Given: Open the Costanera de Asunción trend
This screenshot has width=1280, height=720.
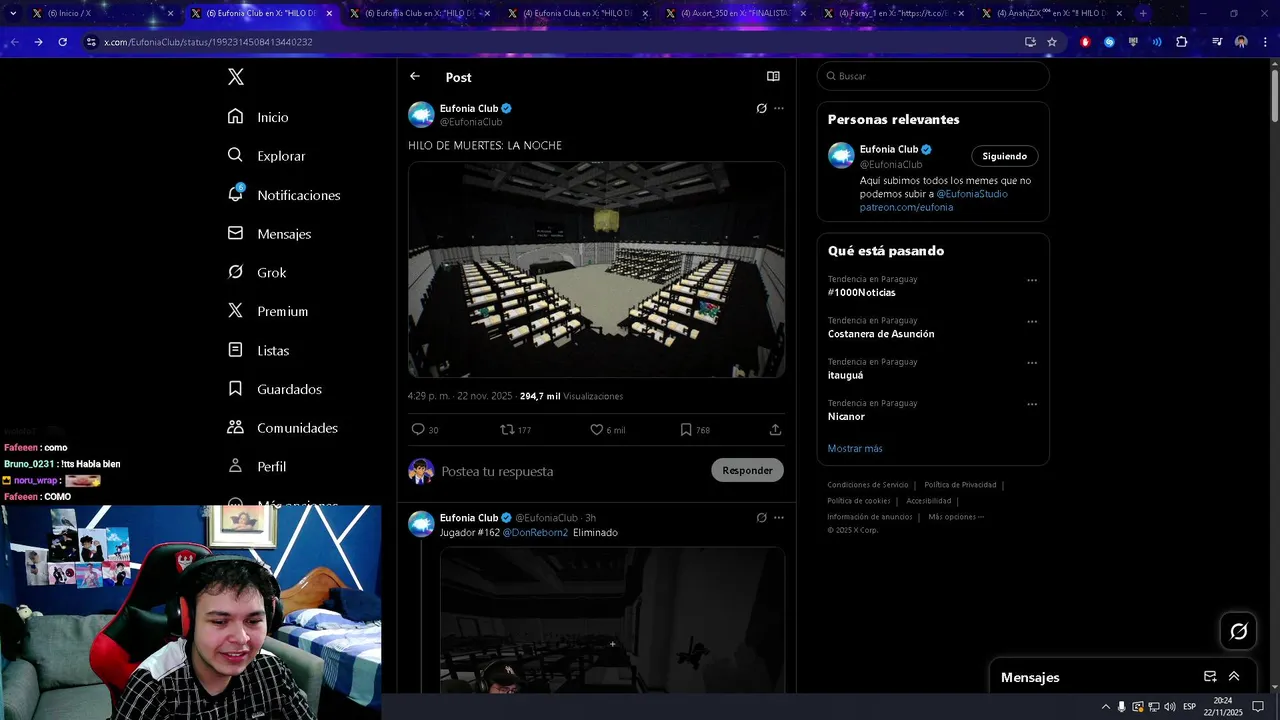Looking at the screenshot, I should tap(881, 334).
